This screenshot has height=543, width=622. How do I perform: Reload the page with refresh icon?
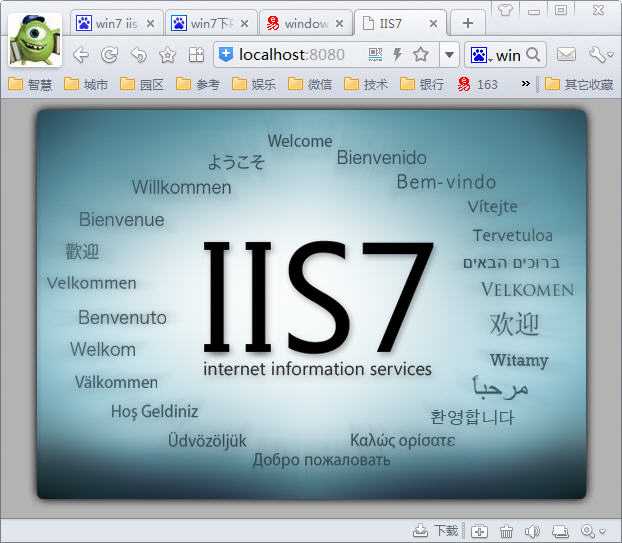(x=109, y=55)
